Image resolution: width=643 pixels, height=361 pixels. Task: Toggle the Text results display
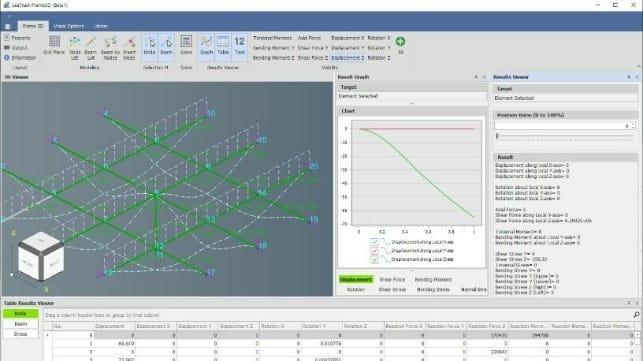(239, 46)
